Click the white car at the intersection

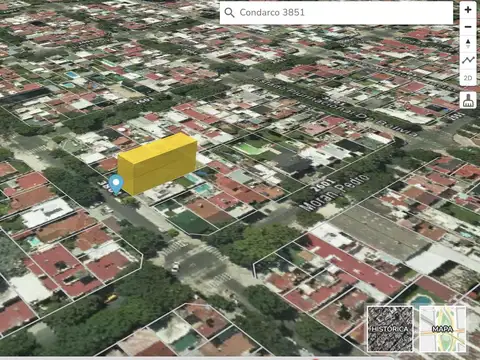pos(175,267)
